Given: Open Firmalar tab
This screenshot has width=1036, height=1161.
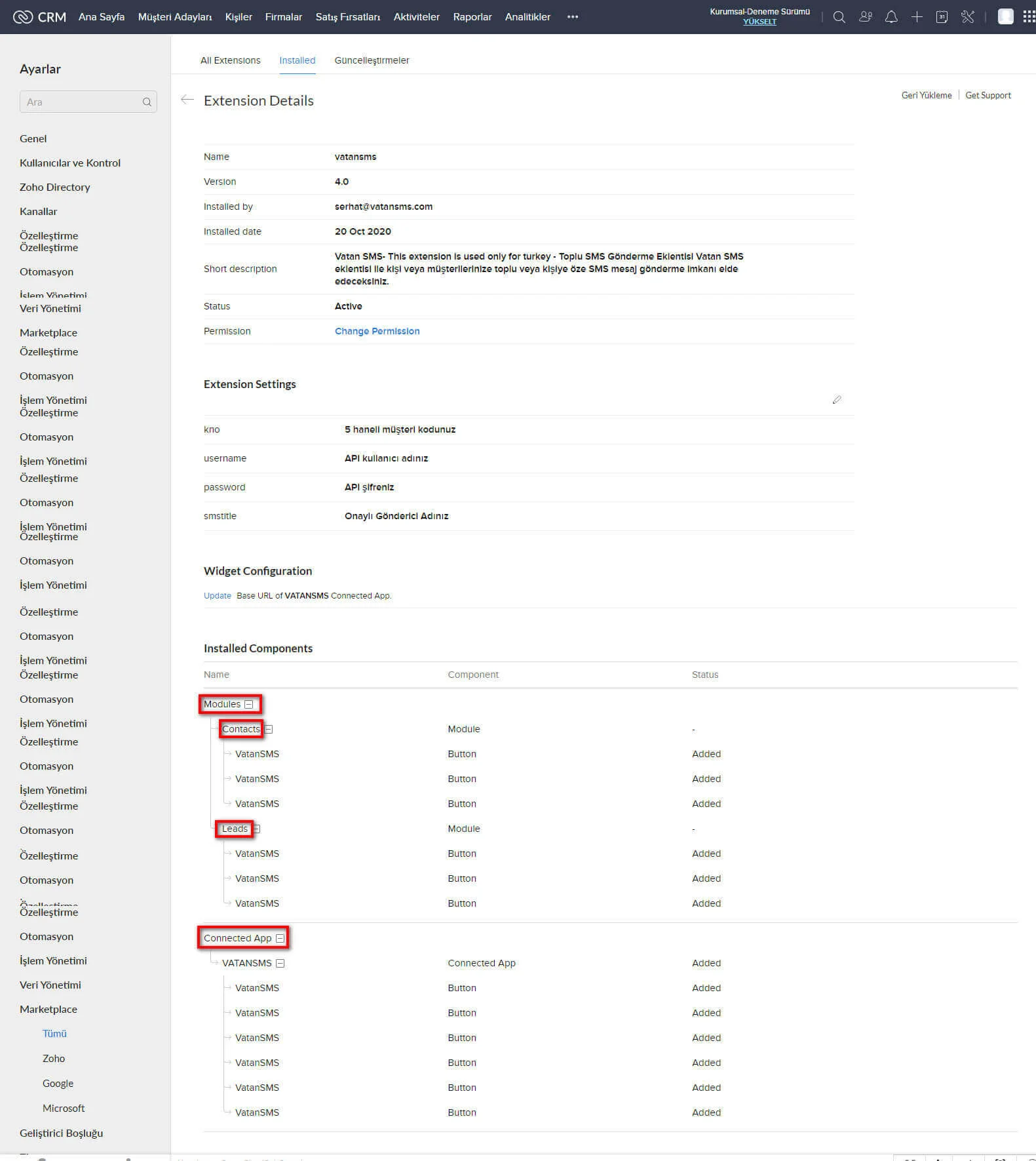Looking at the screenshot, I should 284,17.
